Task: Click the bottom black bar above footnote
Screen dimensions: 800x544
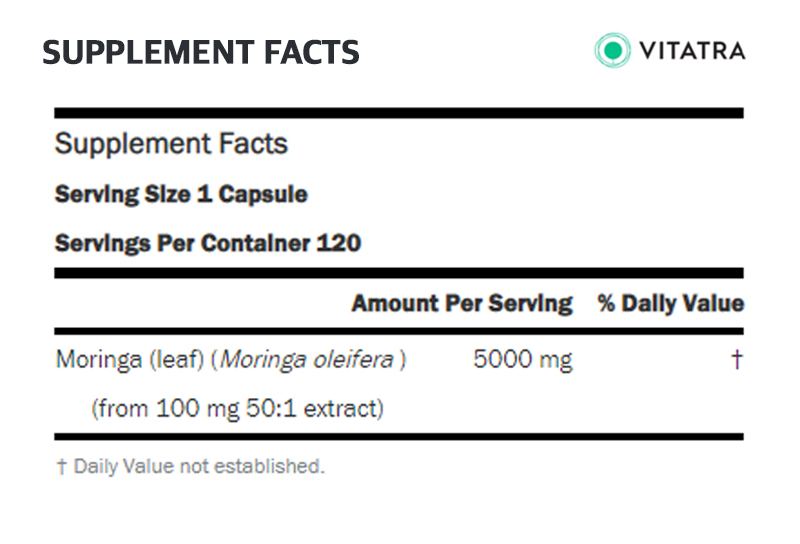Action: (399, 437)
